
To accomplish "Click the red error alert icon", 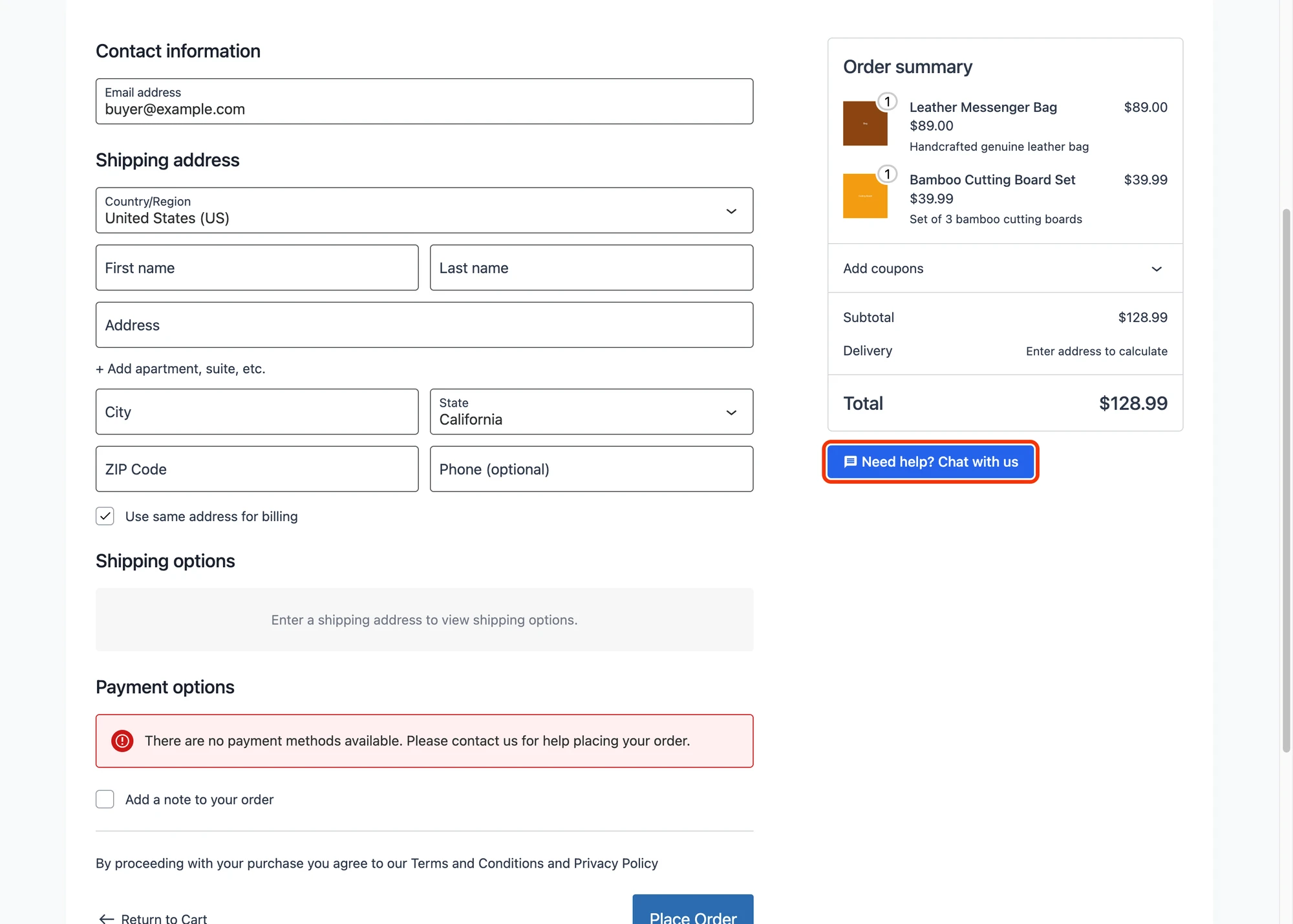I will click(122, 741).
